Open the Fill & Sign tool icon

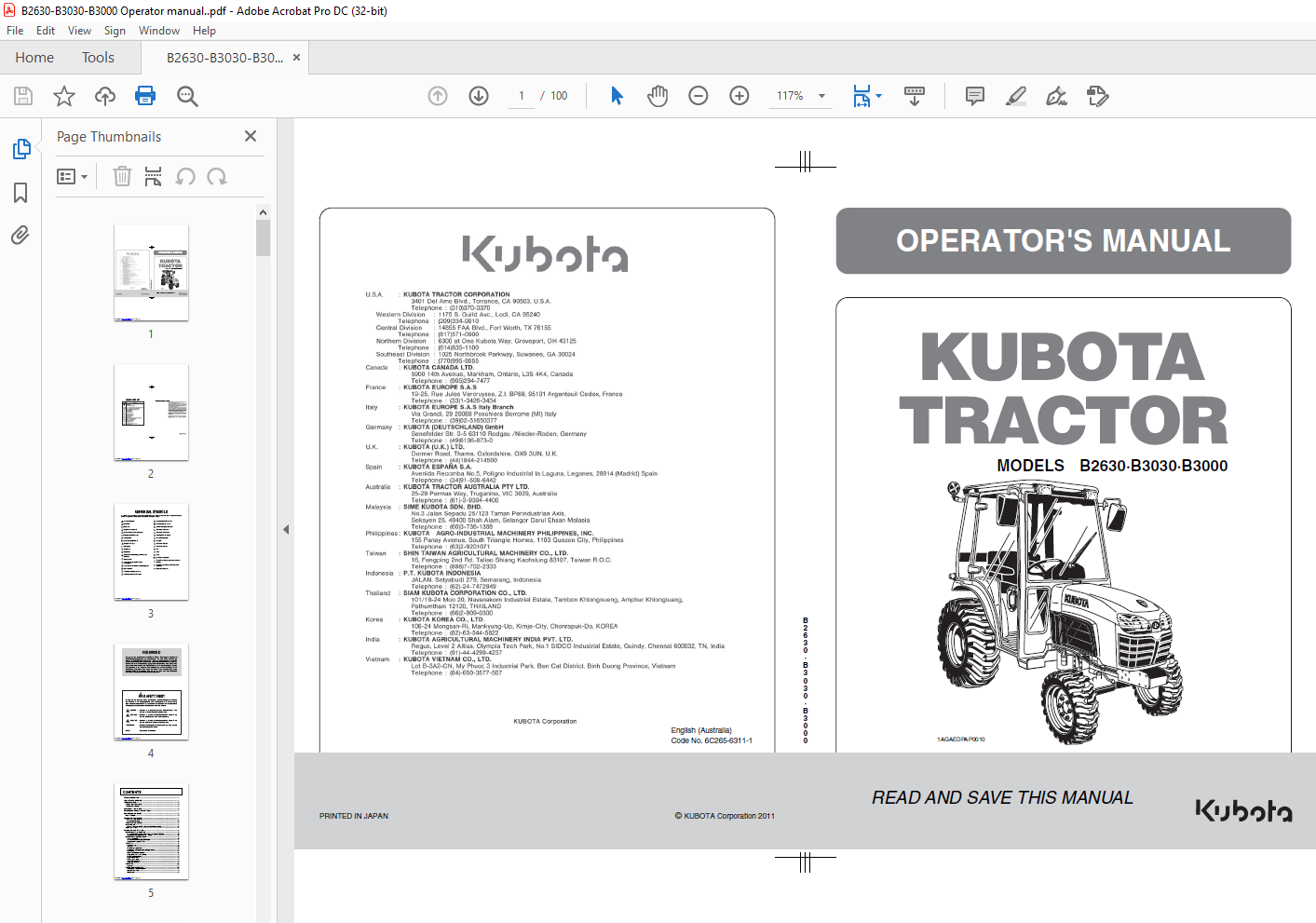(x=1056, y=96)
